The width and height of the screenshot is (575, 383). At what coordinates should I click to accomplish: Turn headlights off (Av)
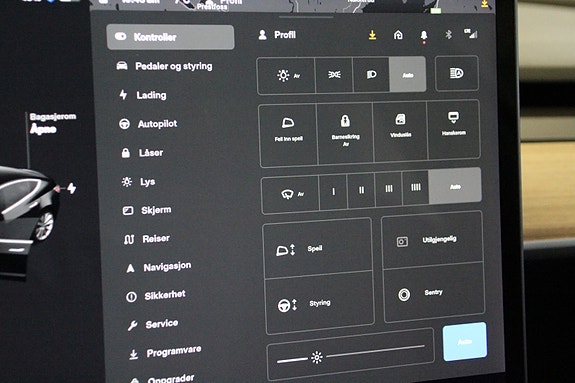pyautogui.click(x=286, y=76)
